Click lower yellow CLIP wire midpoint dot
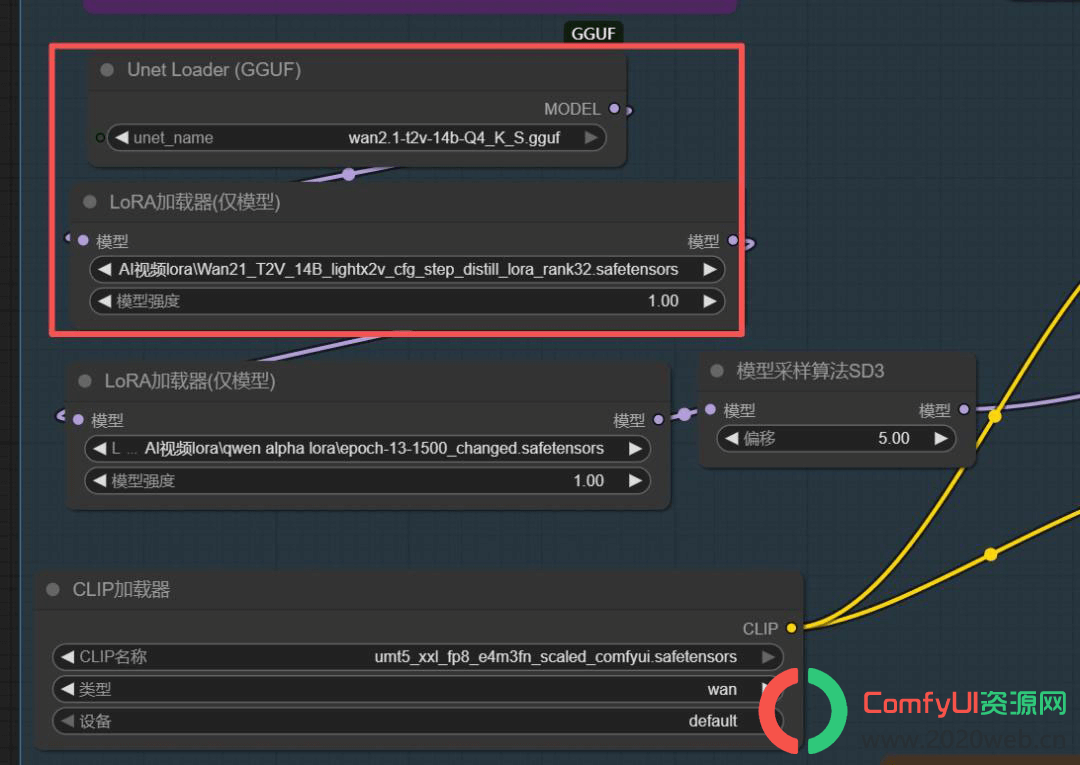Image resolution: width=1080 pixels, height=765 pixels. 990,554
